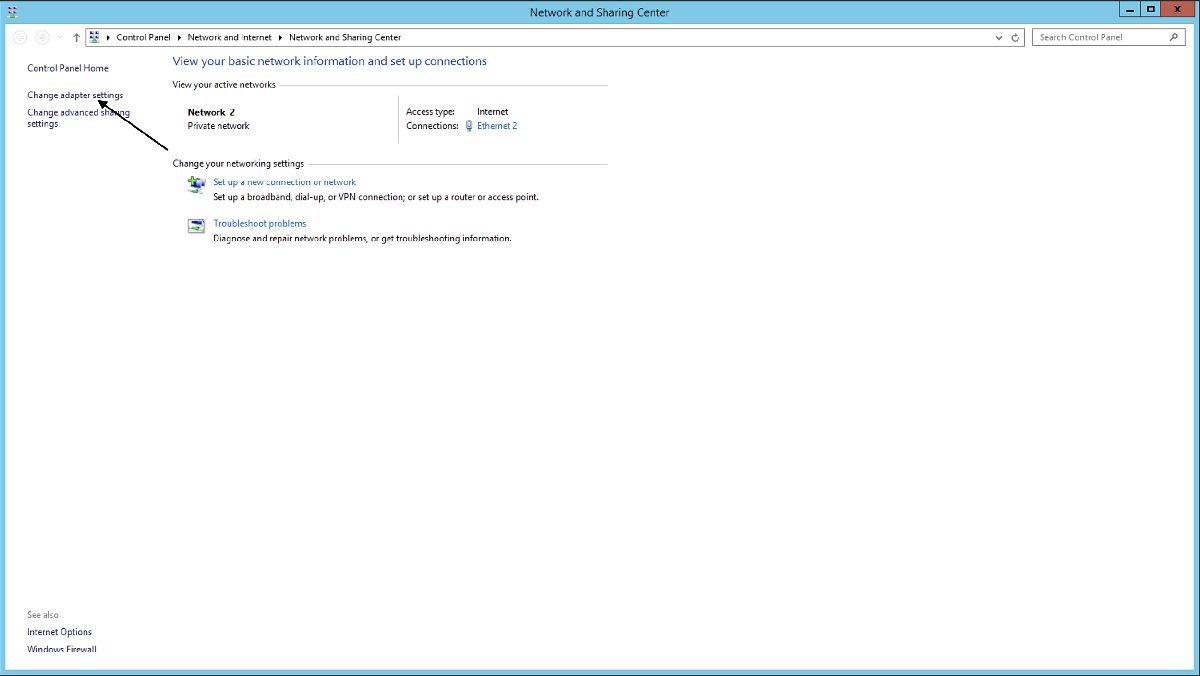Click the refresh icon in address bar
Screen dimensions: 1200x676
tap(1016, 37)
